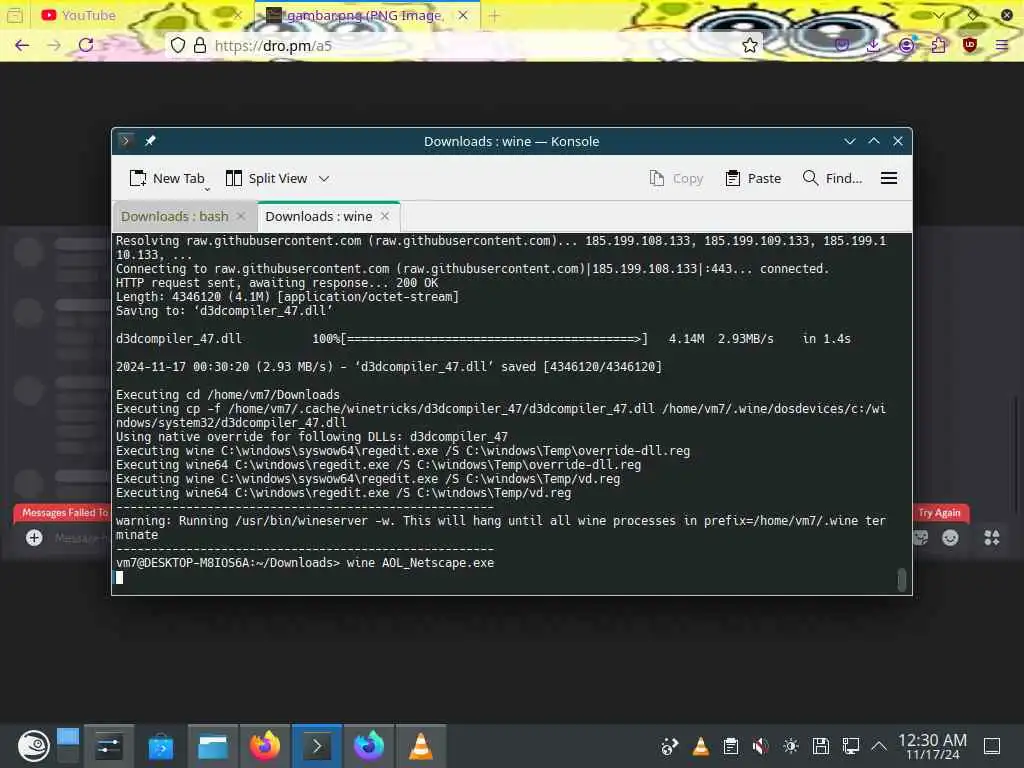
Task: Close the Downloads : bash Konsole tab
Action: click(241, 216)
